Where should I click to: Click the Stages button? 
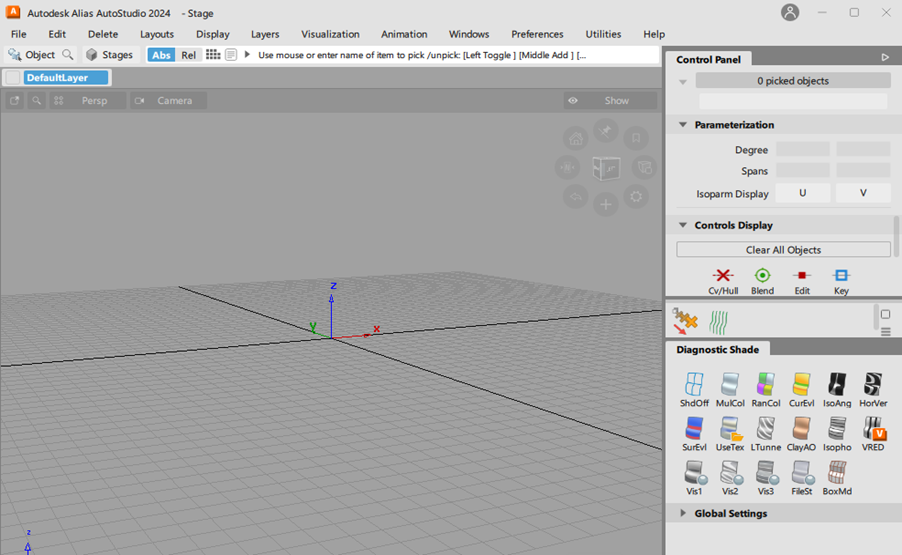click(110, 55)
